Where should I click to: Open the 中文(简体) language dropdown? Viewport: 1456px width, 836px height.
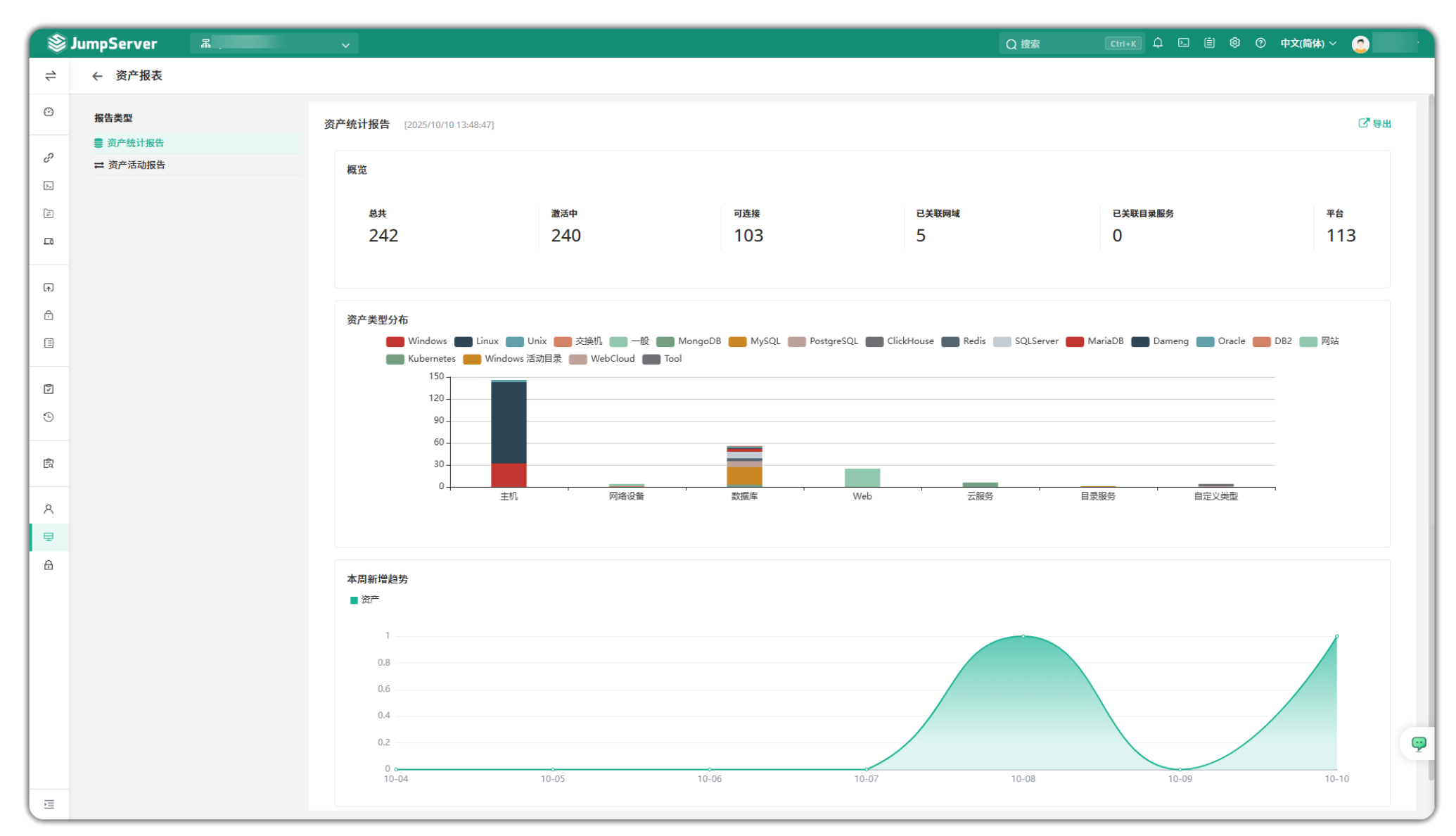pyautogui.click(x=1308, y=43)
